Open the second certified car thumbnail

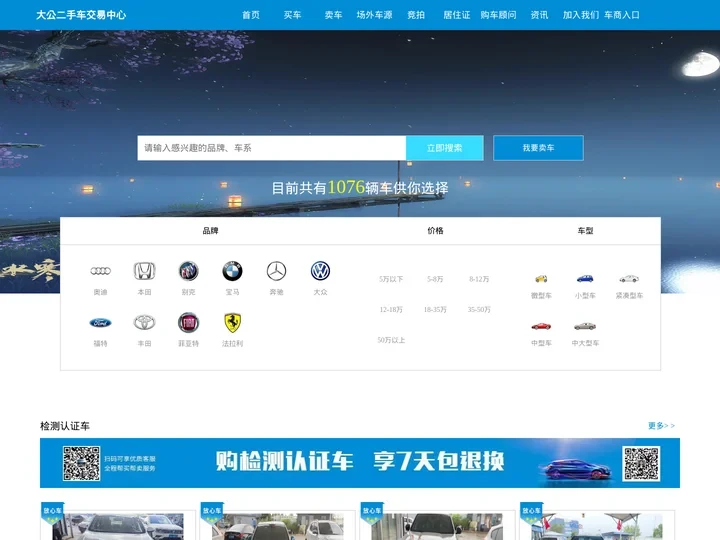pyautogui.click(x=278, y=525)
